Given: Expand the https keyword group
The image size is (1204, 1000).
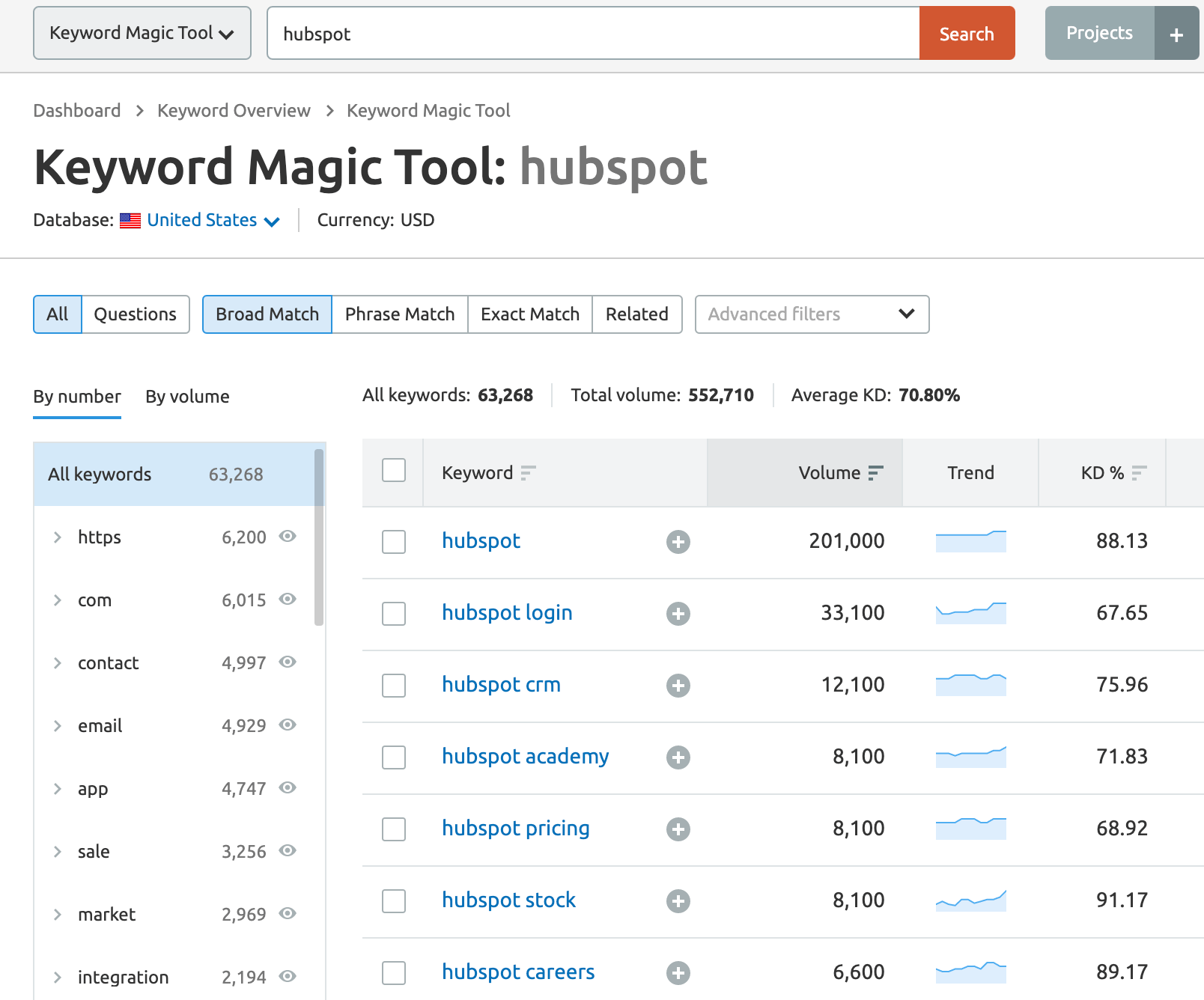Looking at the screenshot, I should [57, 537].
